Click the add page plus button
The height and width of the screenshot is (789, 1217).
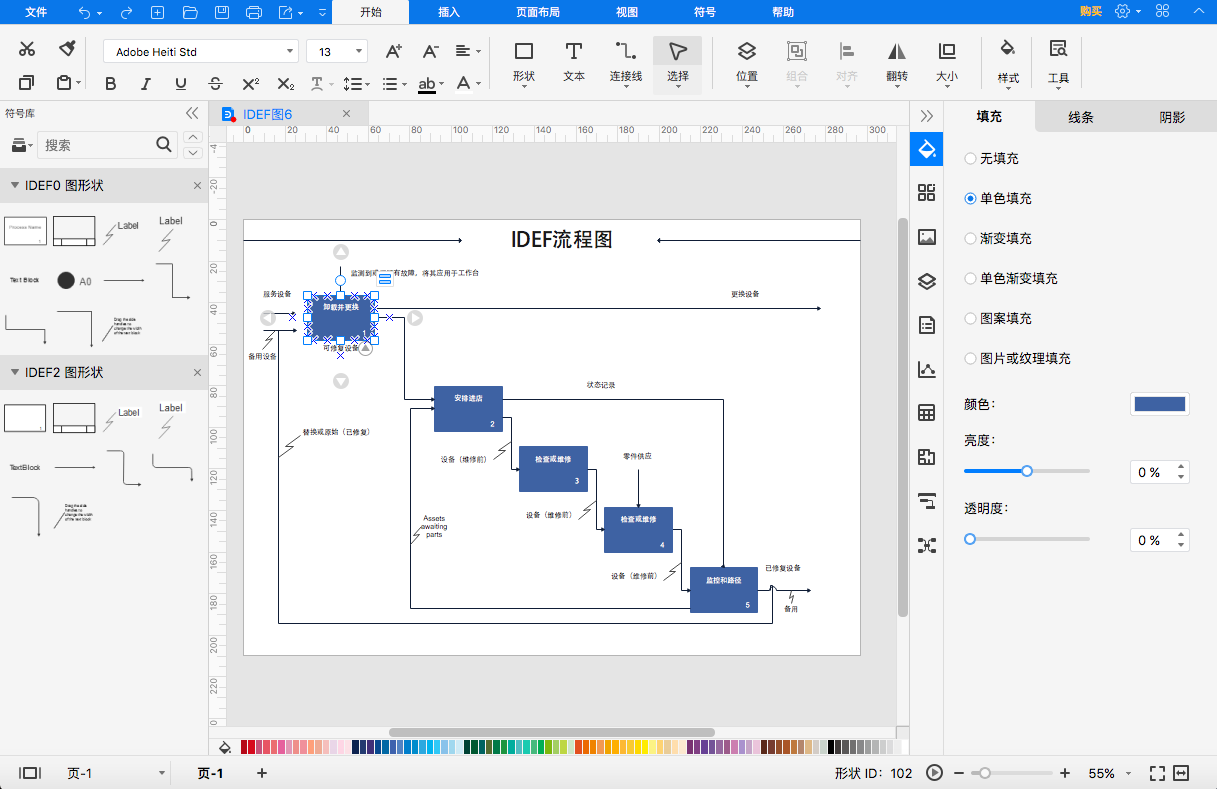(x=262, y=773)
